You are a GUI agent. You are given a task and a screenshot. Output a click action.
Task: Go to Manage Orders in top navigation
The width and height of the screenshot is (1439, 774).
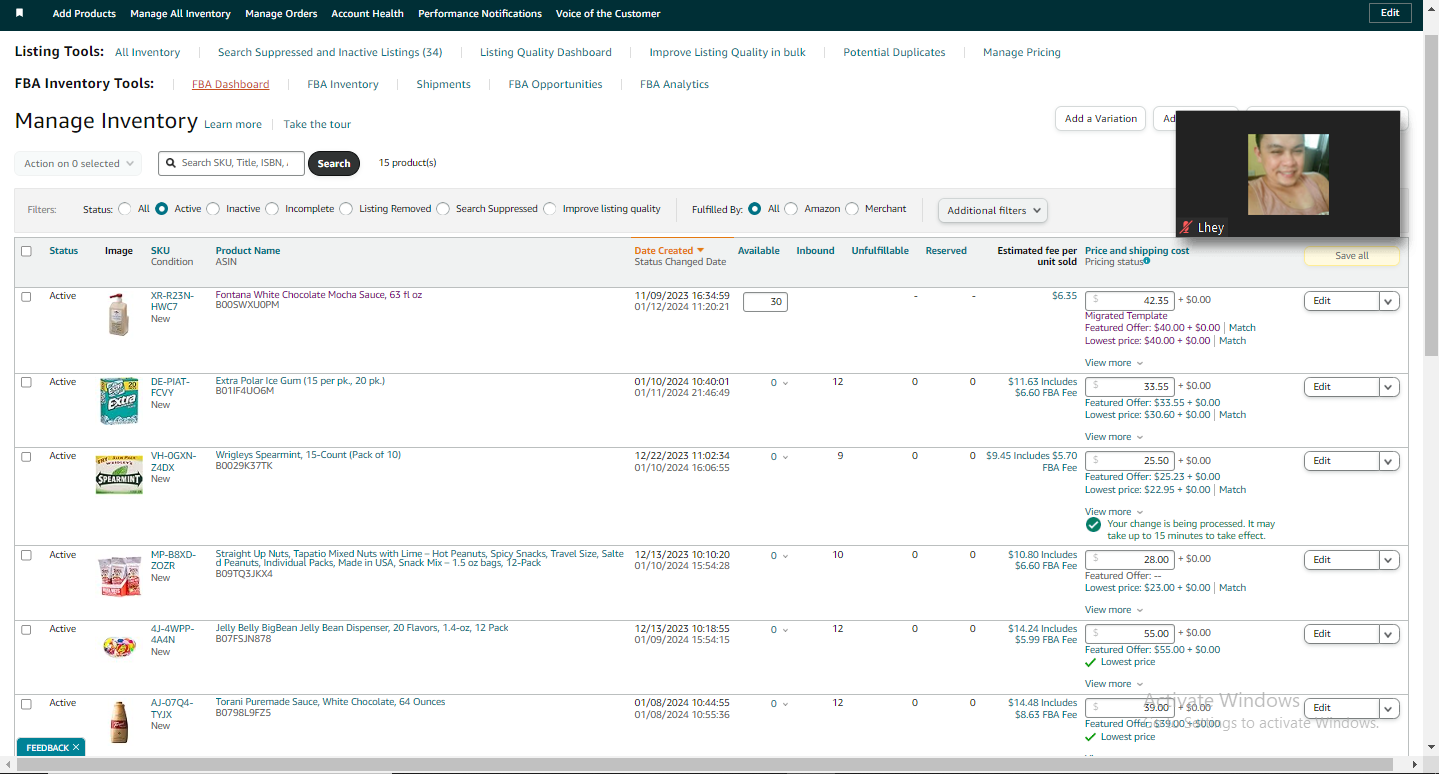[281, 14]
